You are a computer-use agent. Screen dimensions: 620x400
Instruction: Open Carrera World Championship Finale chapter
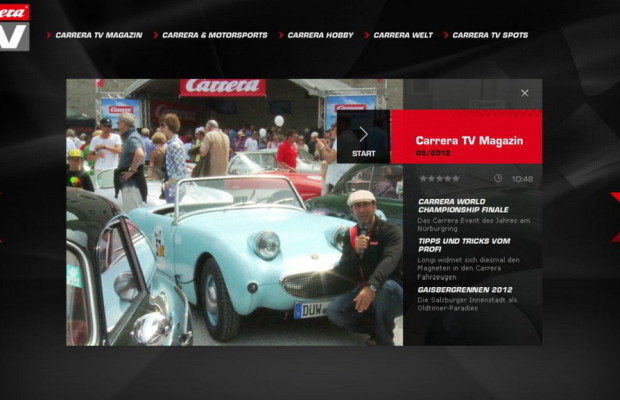(463, 206)
